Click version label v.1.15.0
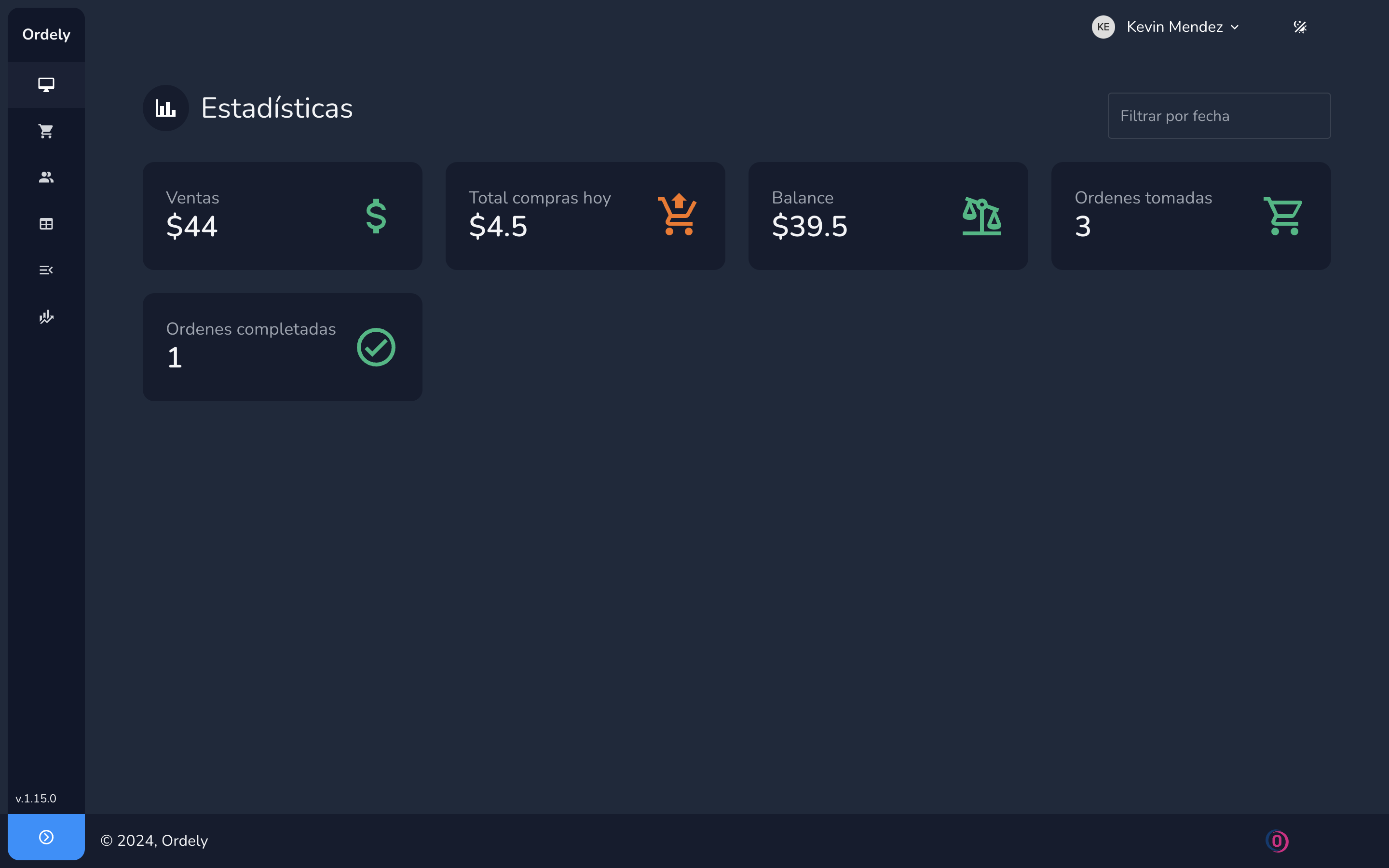 36,798
